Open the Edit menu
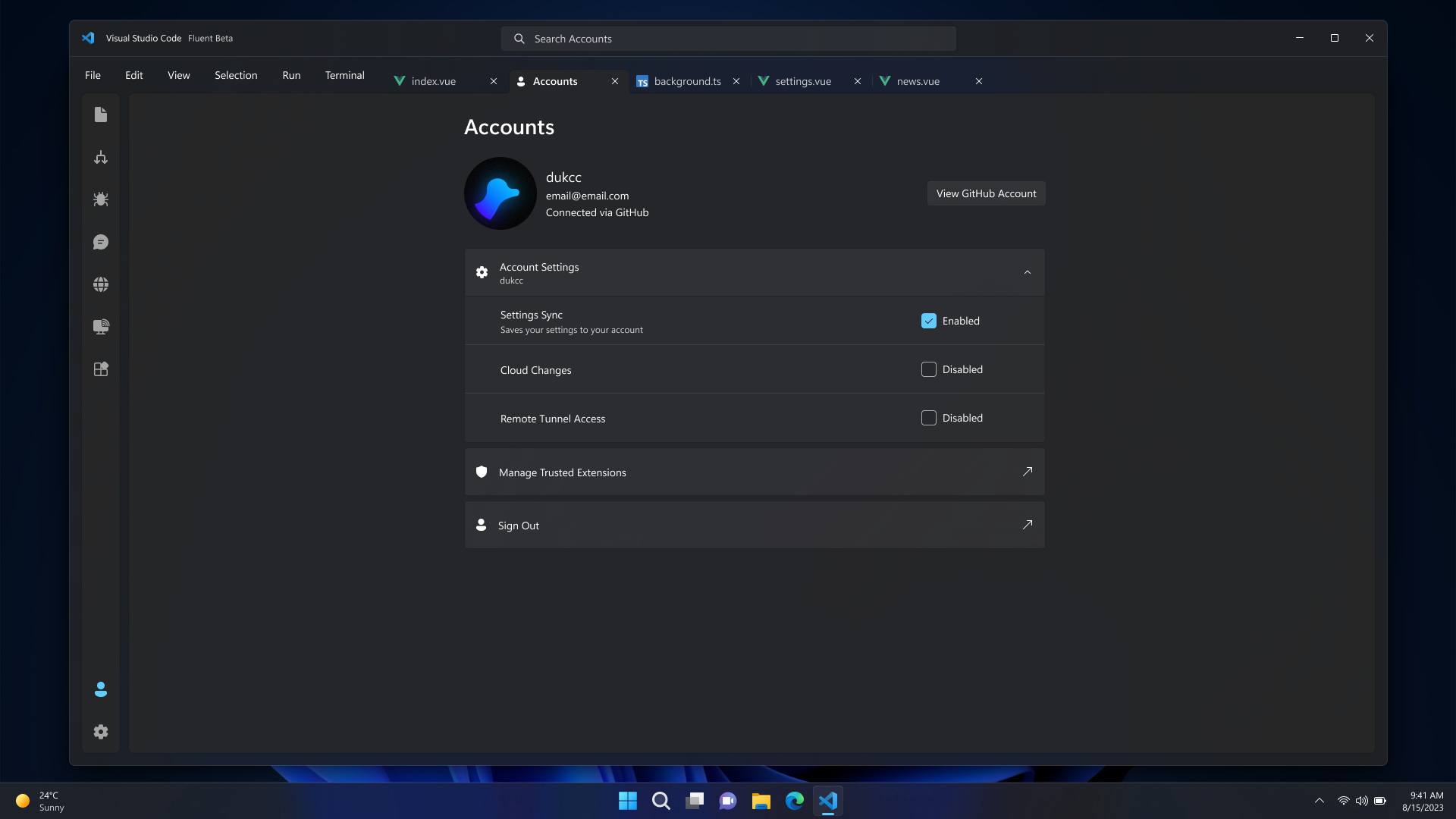Screen dimensions: 1456x819 pos(134,75)
